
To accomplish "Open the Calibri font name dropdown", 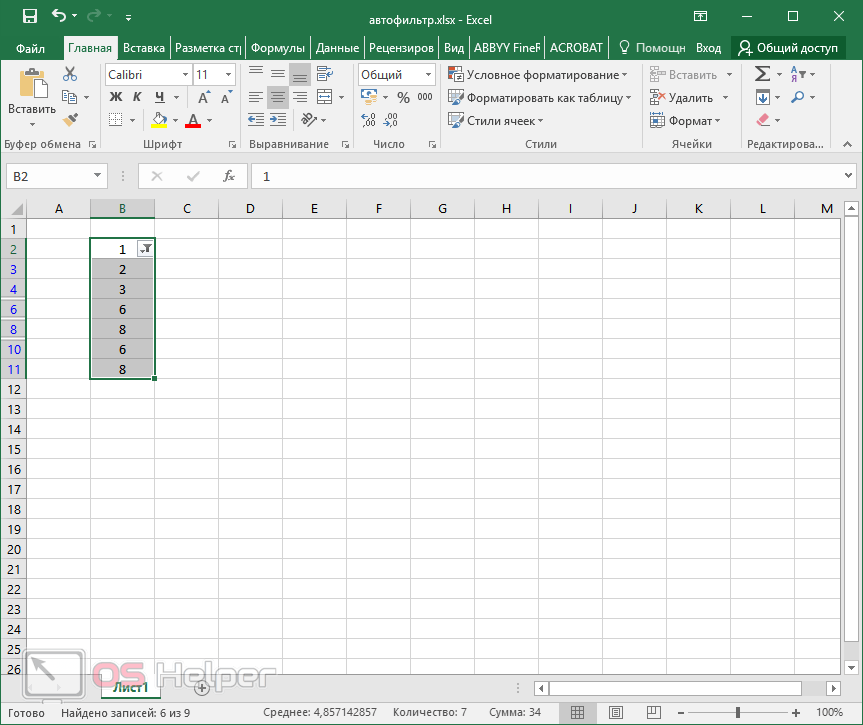I will click(185, 75).
